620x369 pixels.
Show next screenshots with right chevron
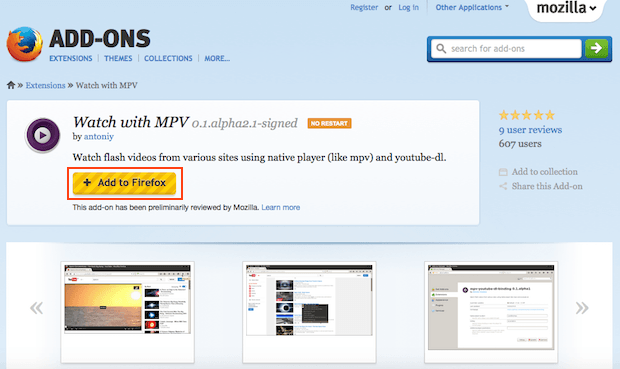(582, 308)
